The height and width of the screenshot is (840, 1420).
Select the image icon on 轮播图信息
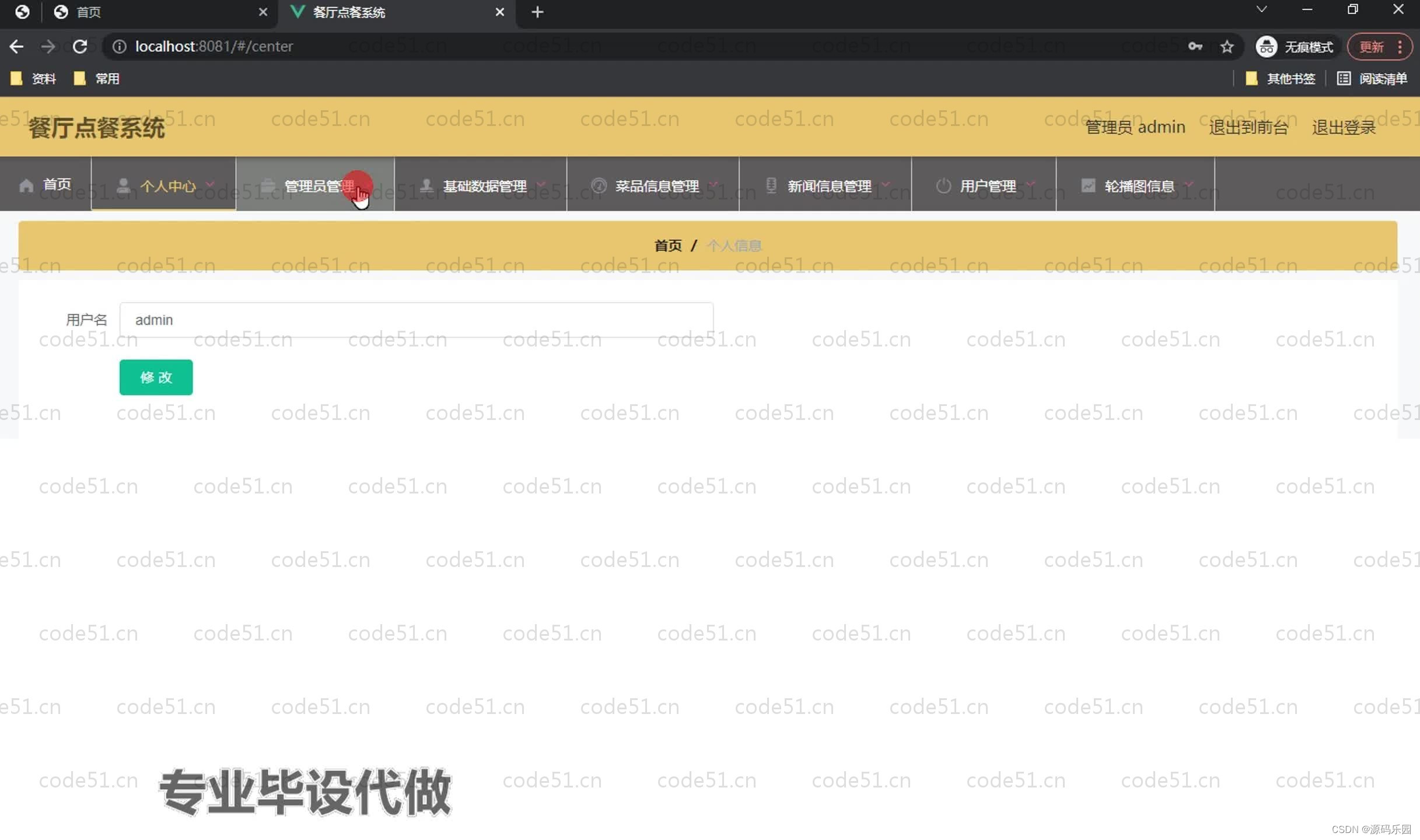tap(1089, 184)
